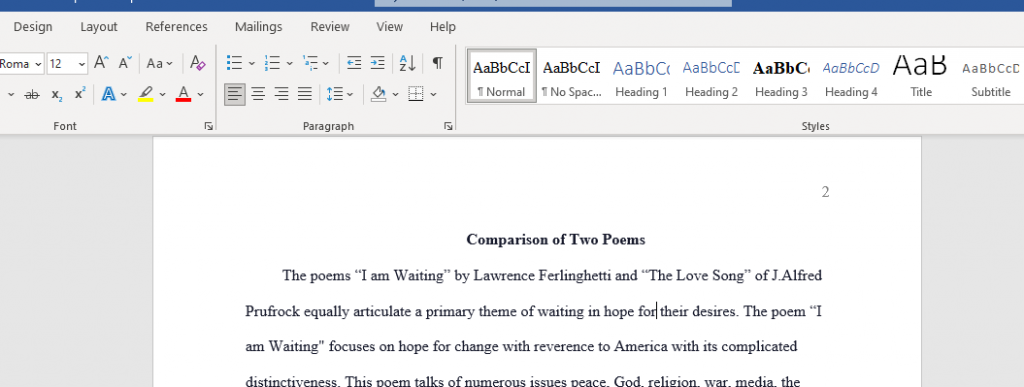The image size is (1024, 387).
Task: Click the word 'Ferlinghetti' in the paragraph
Action: (575, 276)
